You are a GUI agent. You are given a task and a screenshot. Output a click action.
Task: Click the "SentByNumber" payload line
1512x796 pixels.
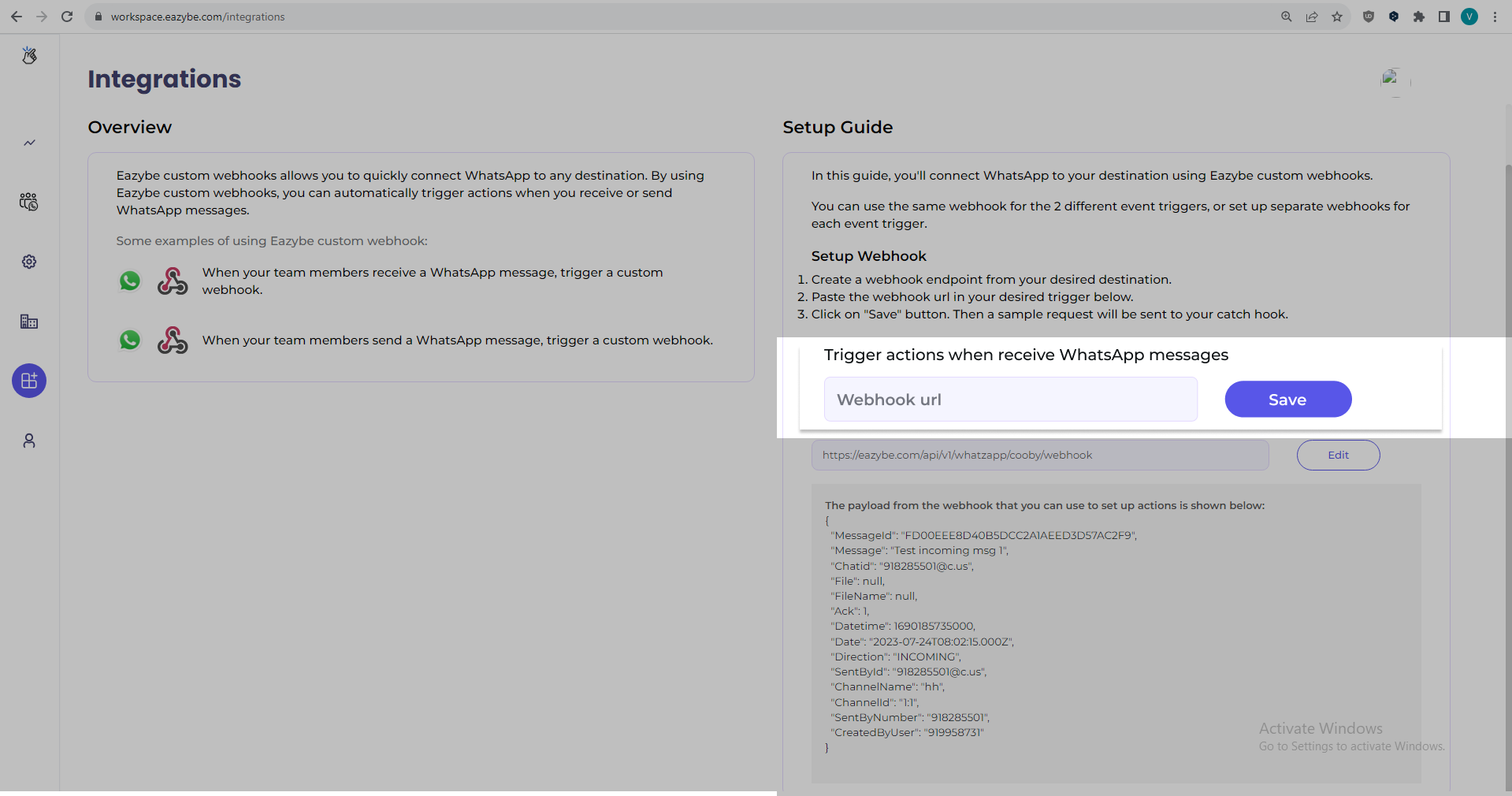pos(910,717)
